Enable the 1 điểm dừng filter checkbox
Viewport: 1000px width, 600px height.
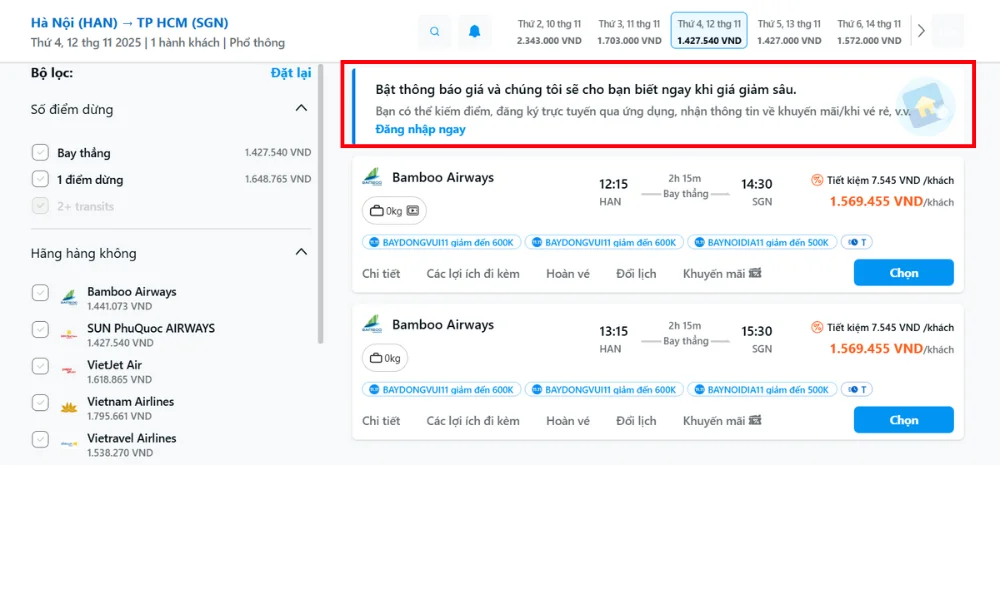point(40,180)
